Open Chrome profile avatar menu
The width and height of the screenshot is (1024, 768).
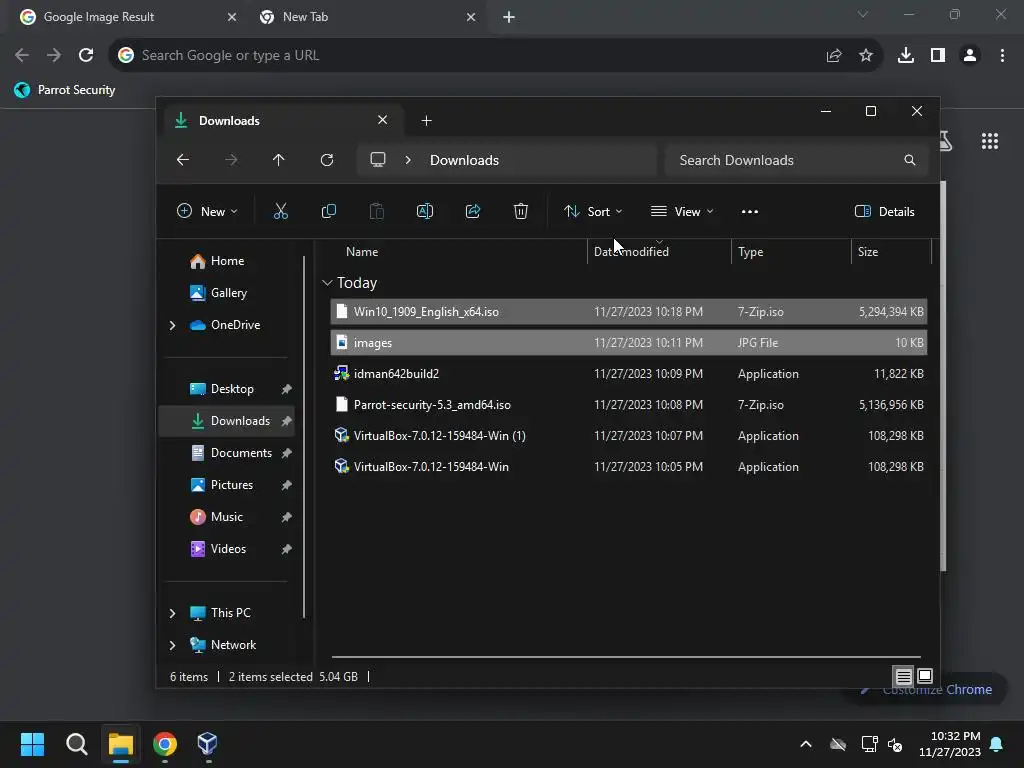point(970,56)
